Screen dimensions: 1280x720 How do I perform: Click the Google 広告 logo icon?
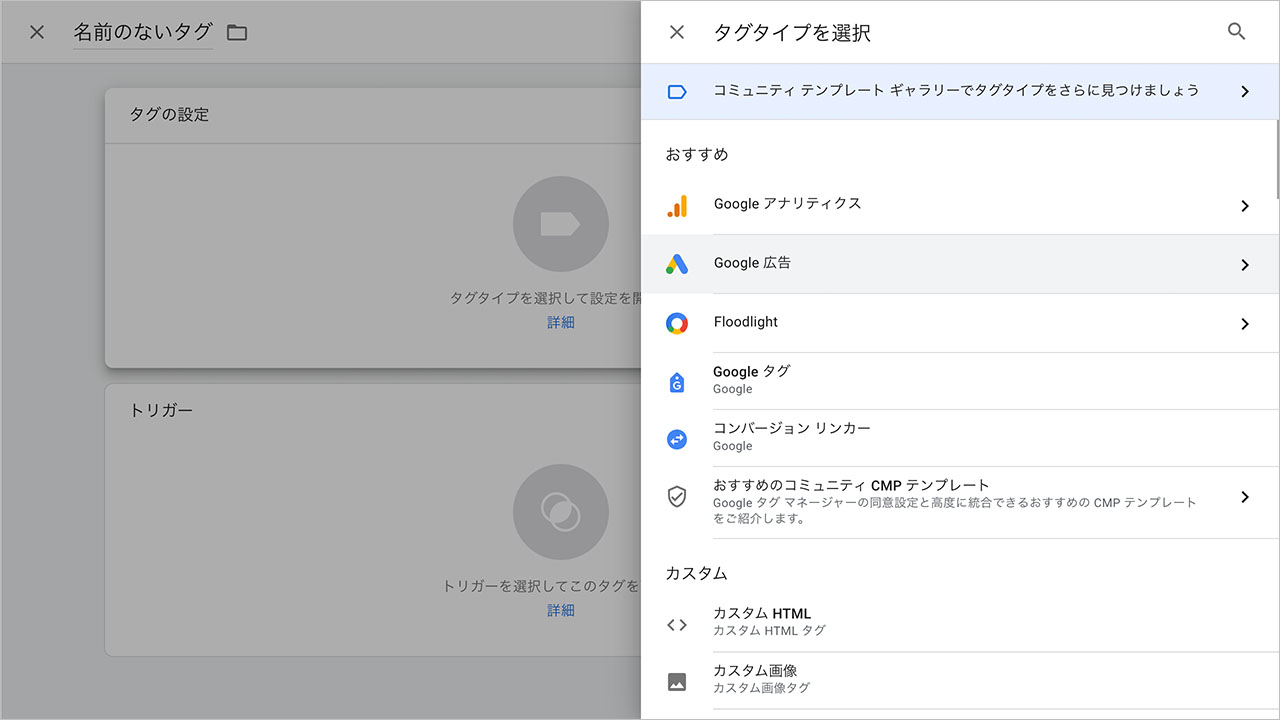(x=678, y=264)
